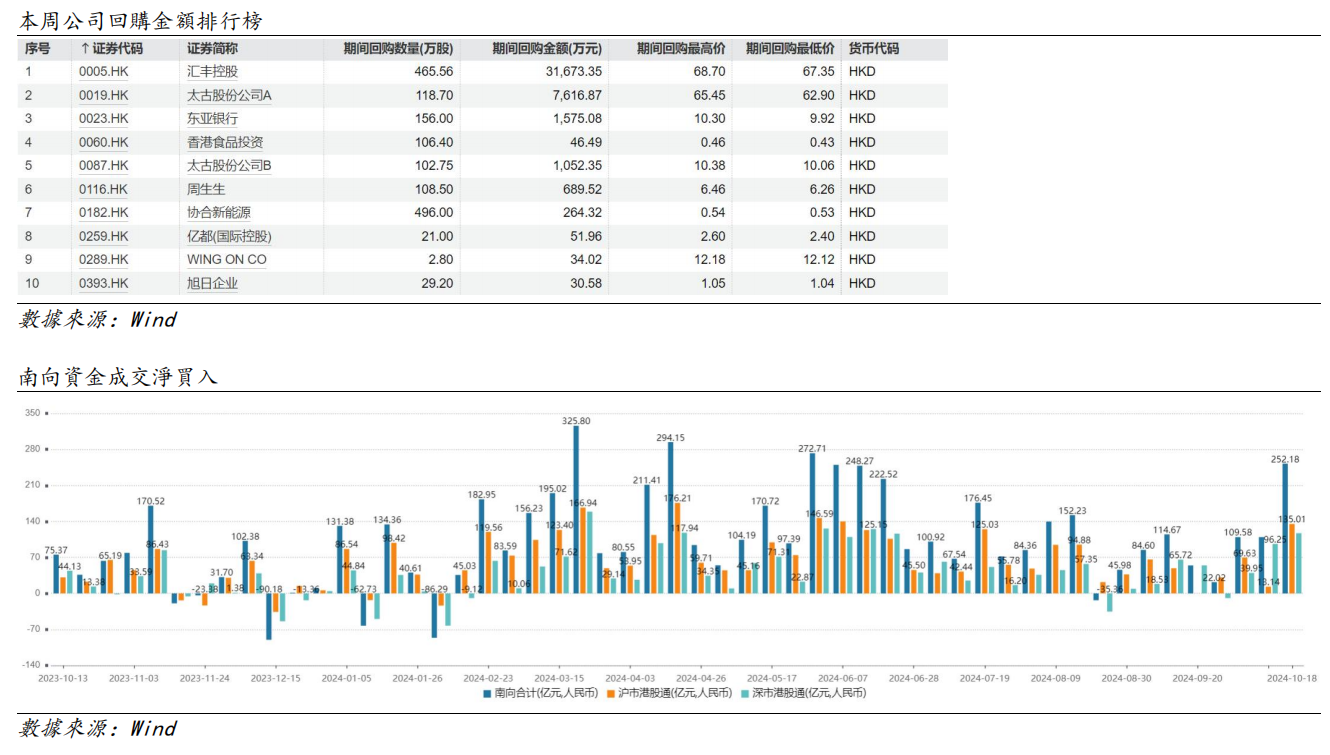Click the repurchase quantity 465.56
Screen dimensions: 1330x755
pos(434,72)
